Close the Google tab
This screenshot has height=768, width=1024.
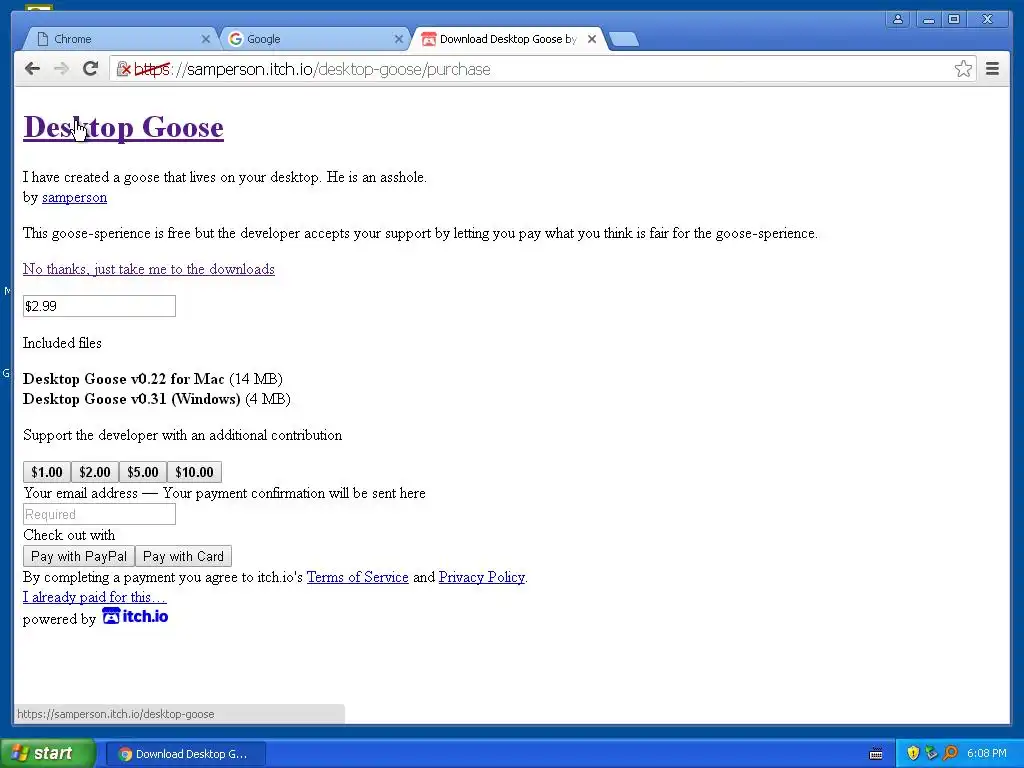tap(398, 39)
